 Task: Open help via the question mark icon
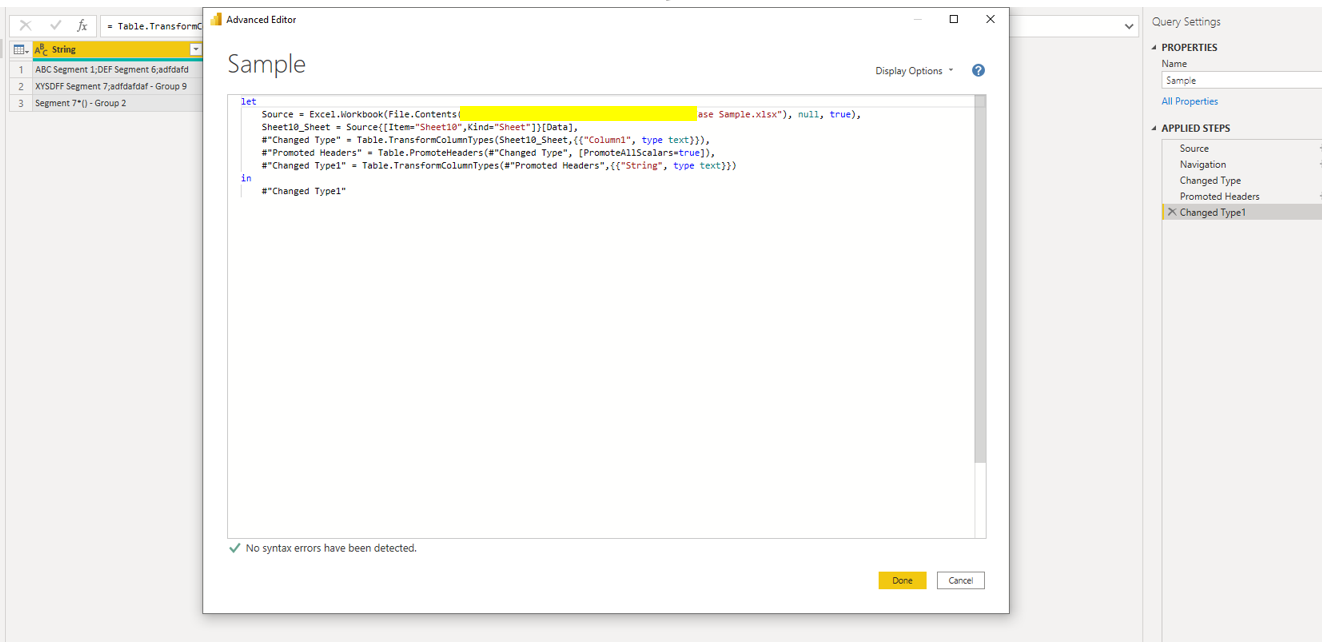click(x=978, y=71)
